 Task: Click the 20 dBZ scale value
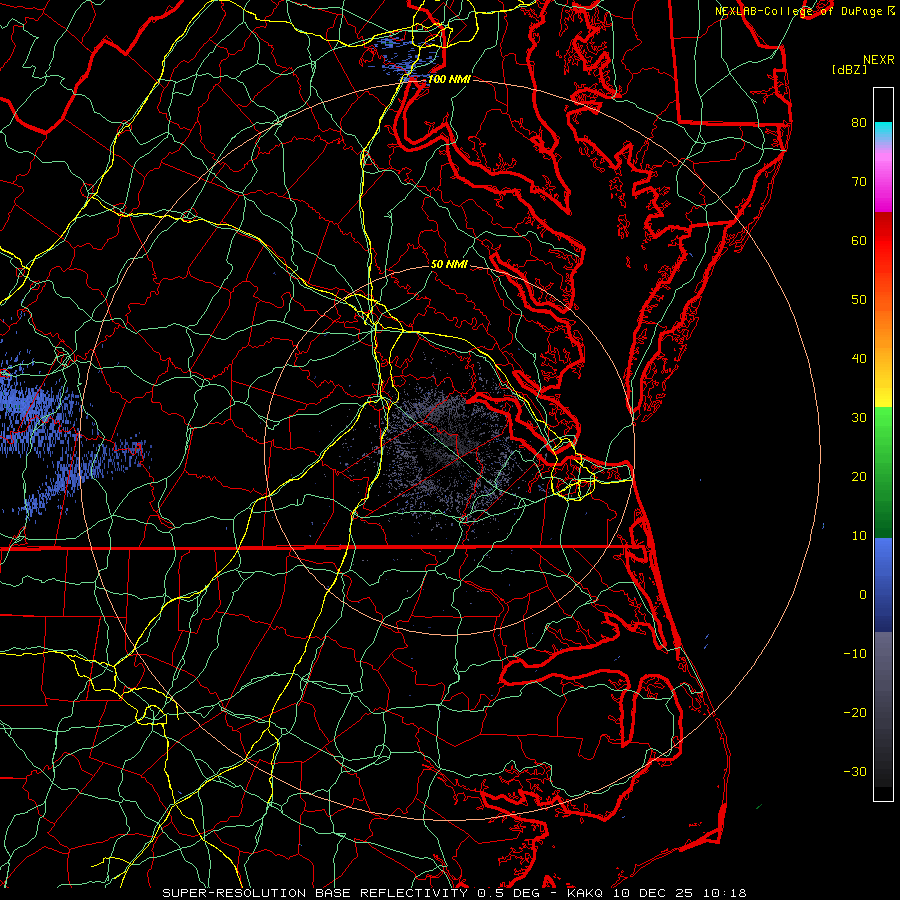pos(859,477)
